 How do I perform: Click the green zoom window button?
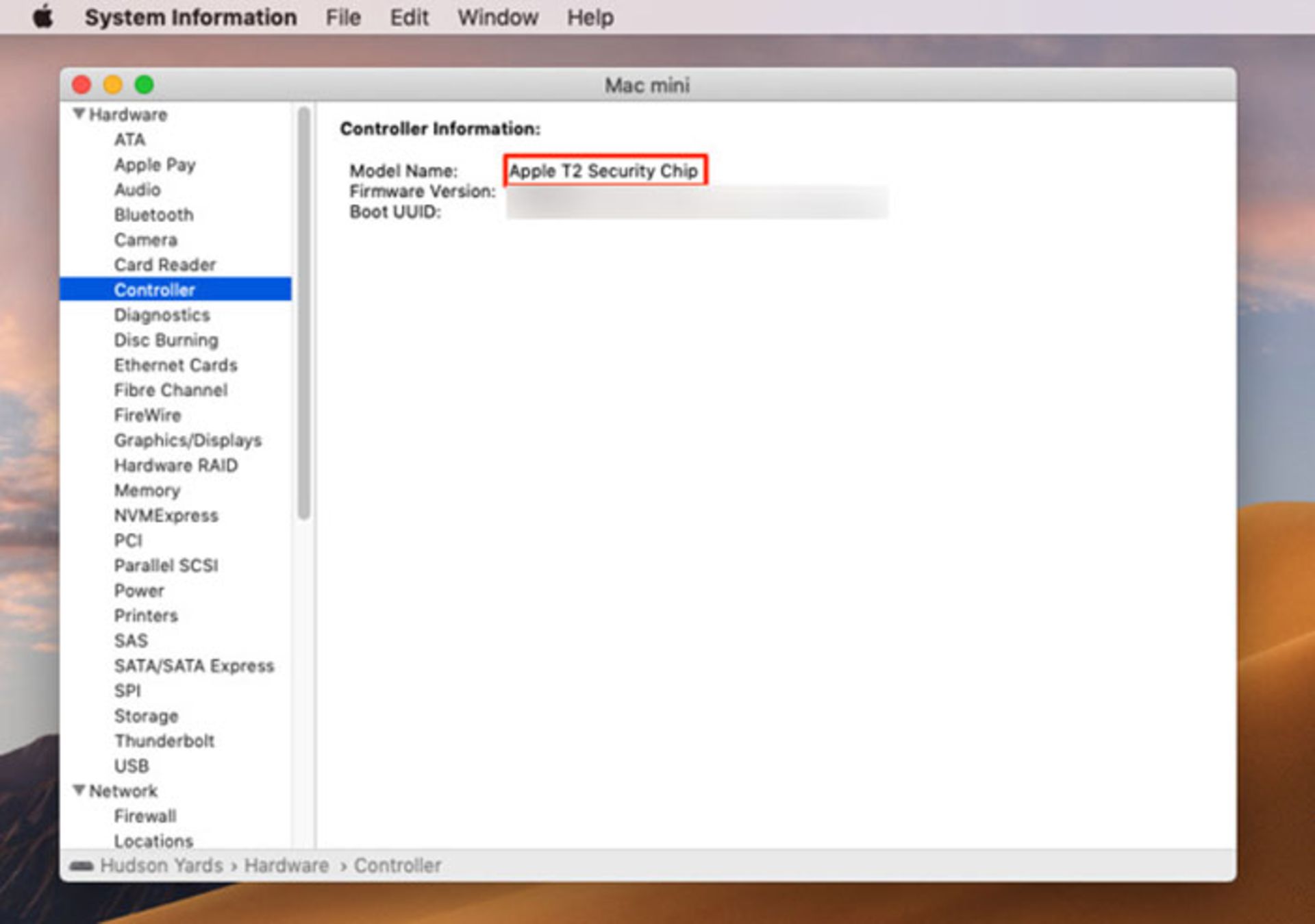144,85
